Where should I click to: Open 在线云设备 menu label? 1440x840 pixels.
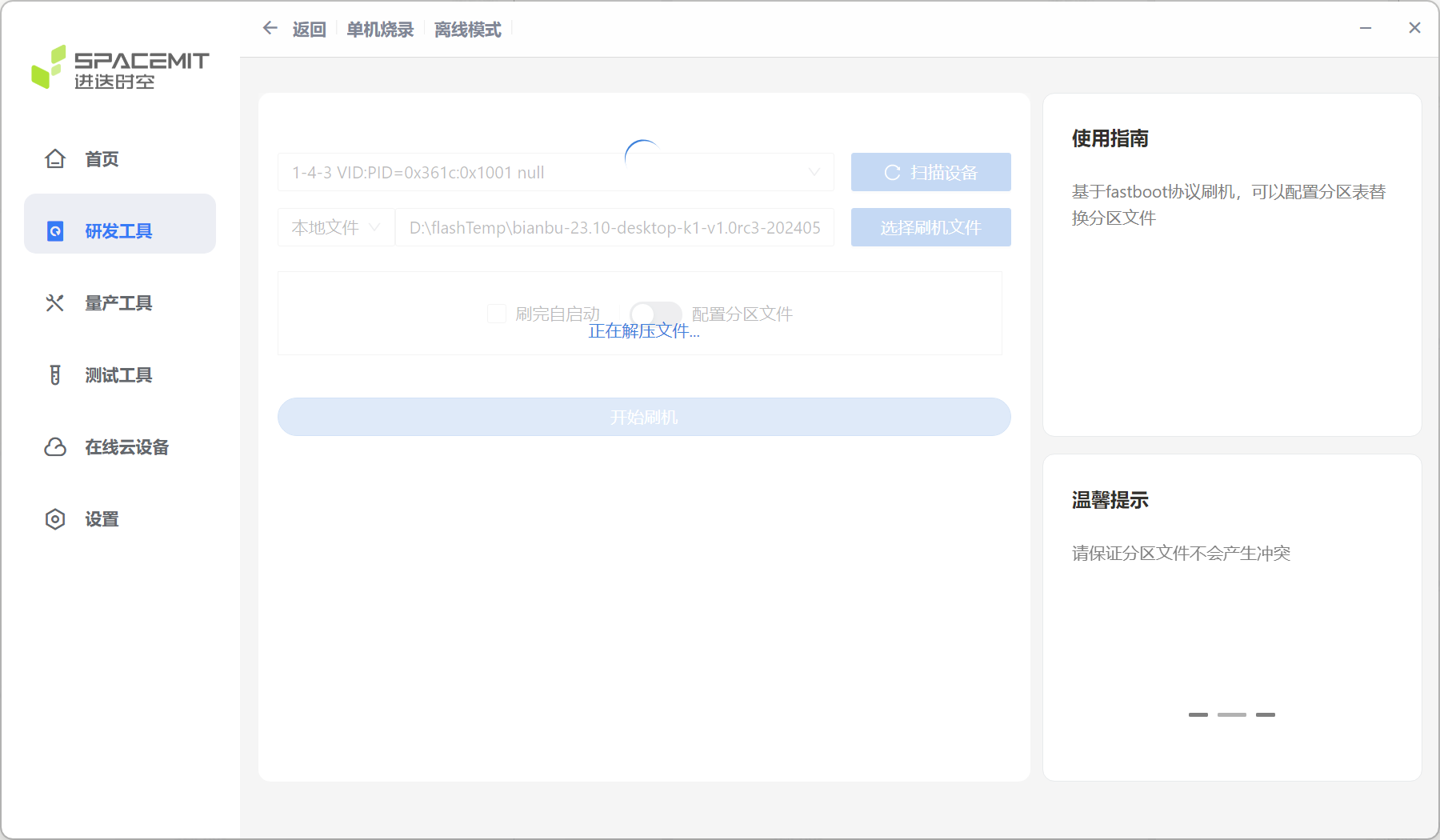tap(126, 446)
